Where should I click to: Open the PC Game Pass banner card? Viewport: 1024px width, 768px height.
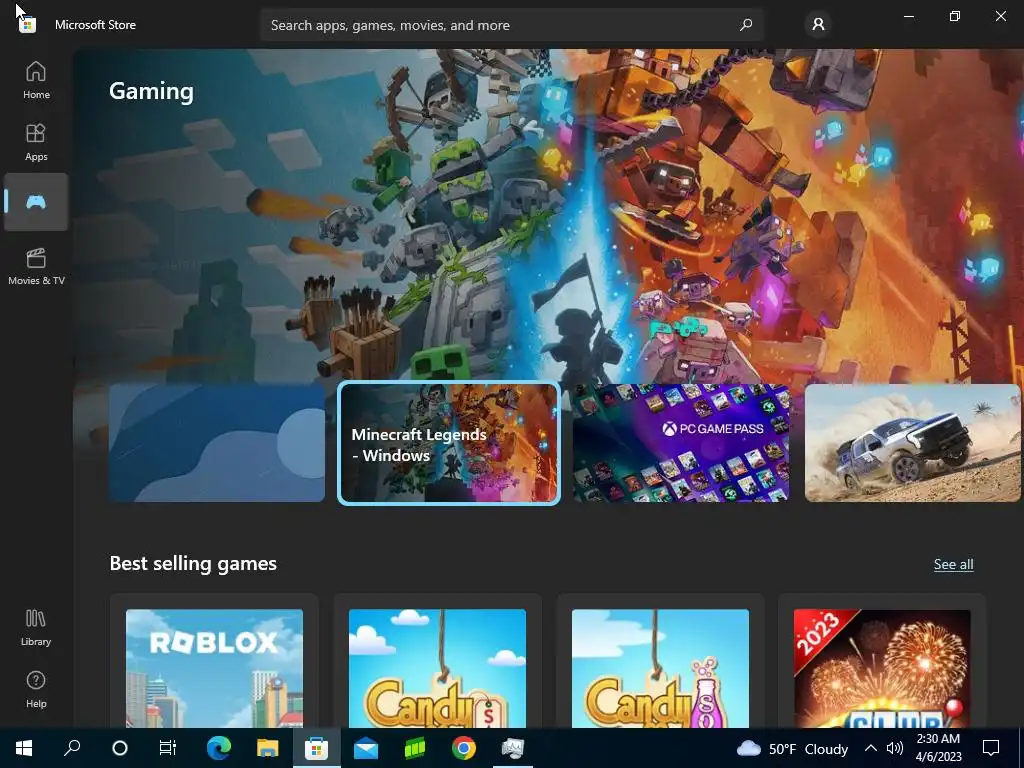click(680, 443)
